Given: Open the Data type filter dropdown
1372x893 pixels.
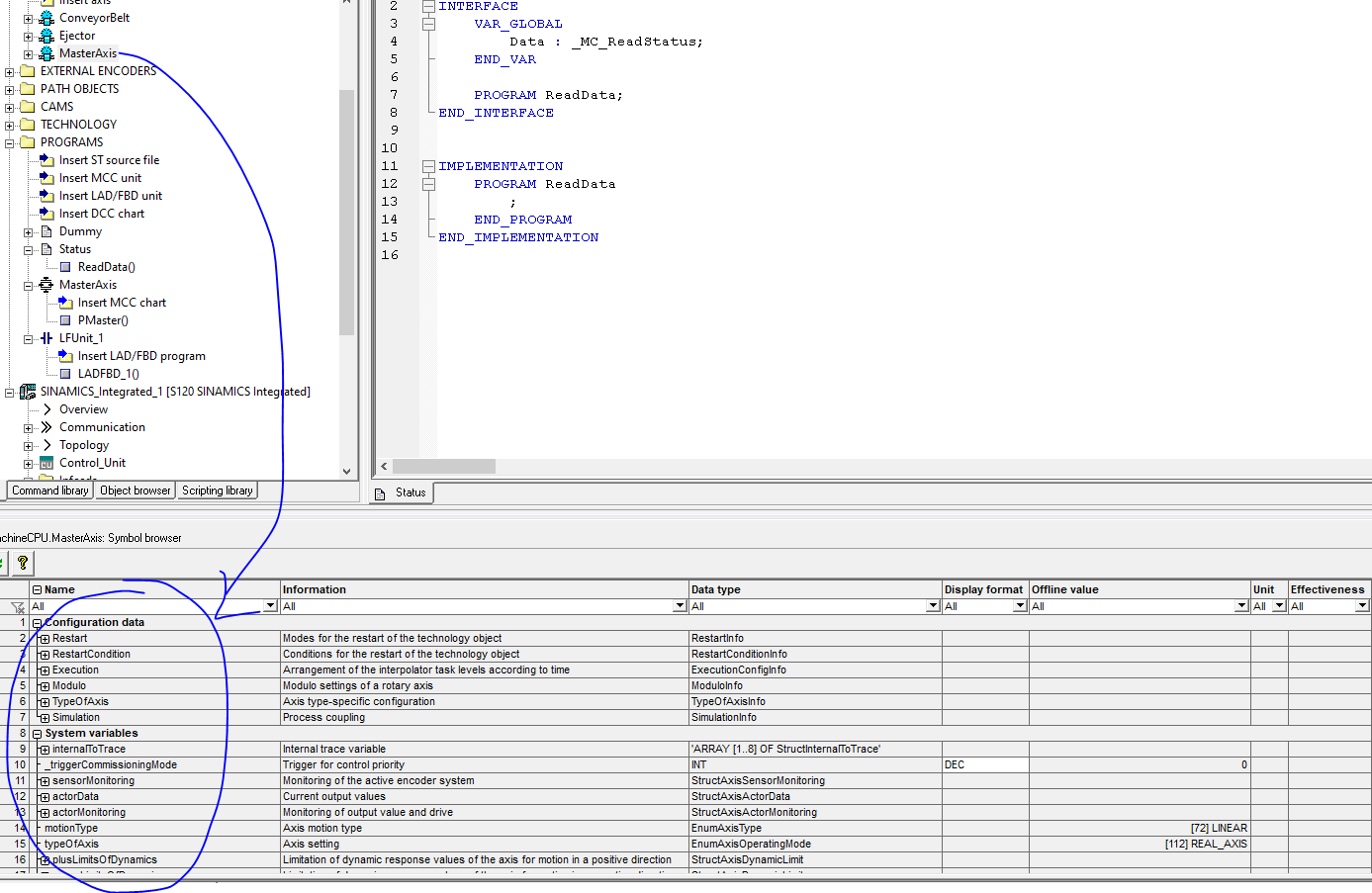Looking at the screenshot, I should (x=933, y=606).
